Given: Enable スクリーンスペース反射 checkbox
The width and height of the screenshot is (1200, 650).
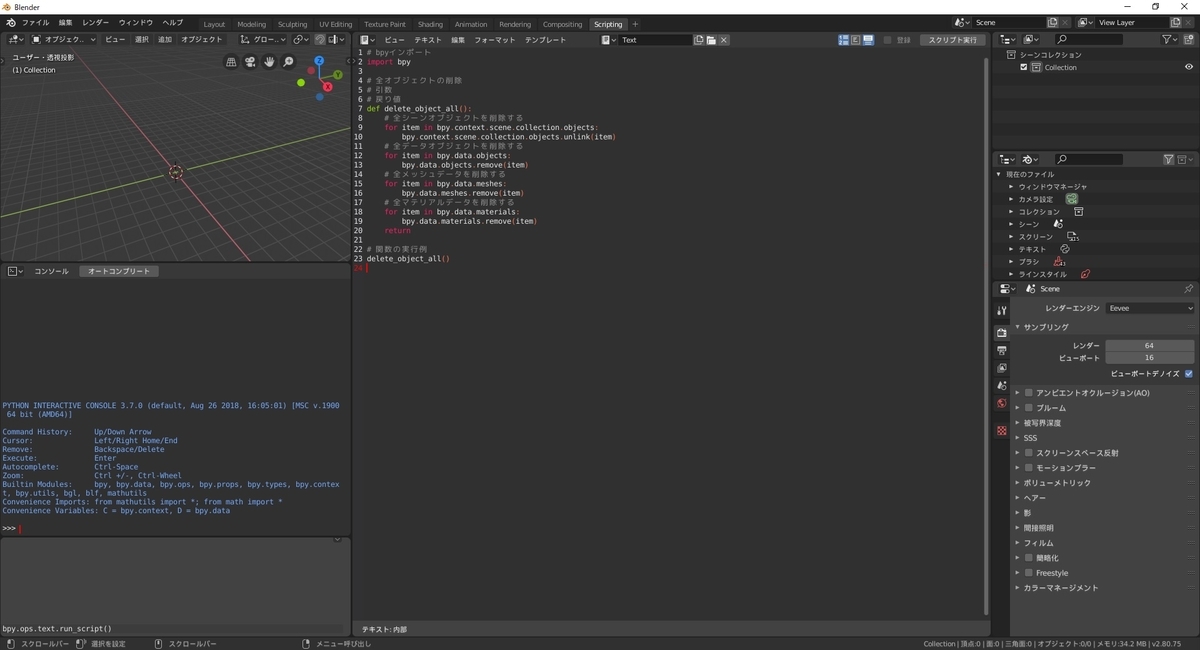Looking at the screenshot, I should (x=1028, y=453).
